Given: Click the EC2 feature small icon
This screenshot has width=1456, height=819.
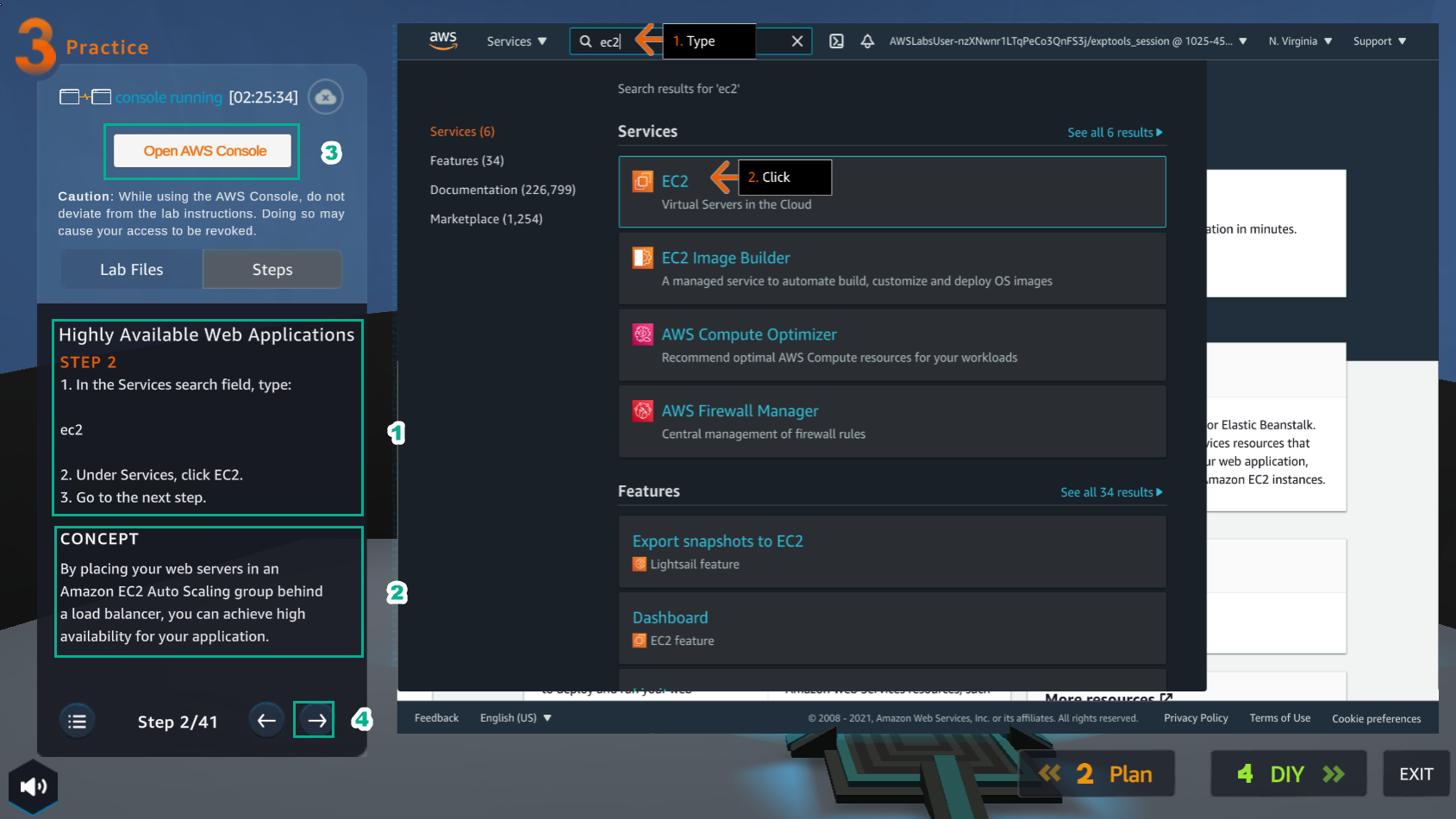Looking at the screenshot, I should click(640, 641).
